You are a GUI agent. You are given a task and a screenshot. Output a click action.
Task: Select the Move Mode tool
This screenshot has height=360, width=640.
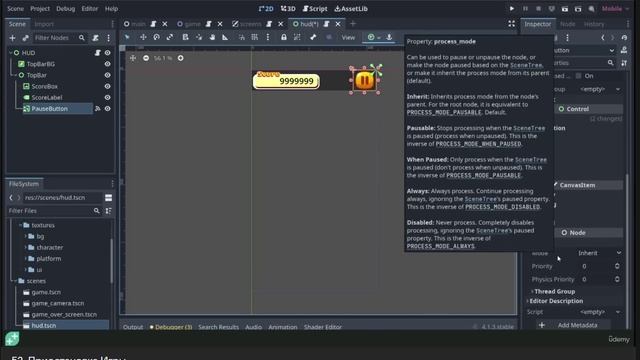143,37
